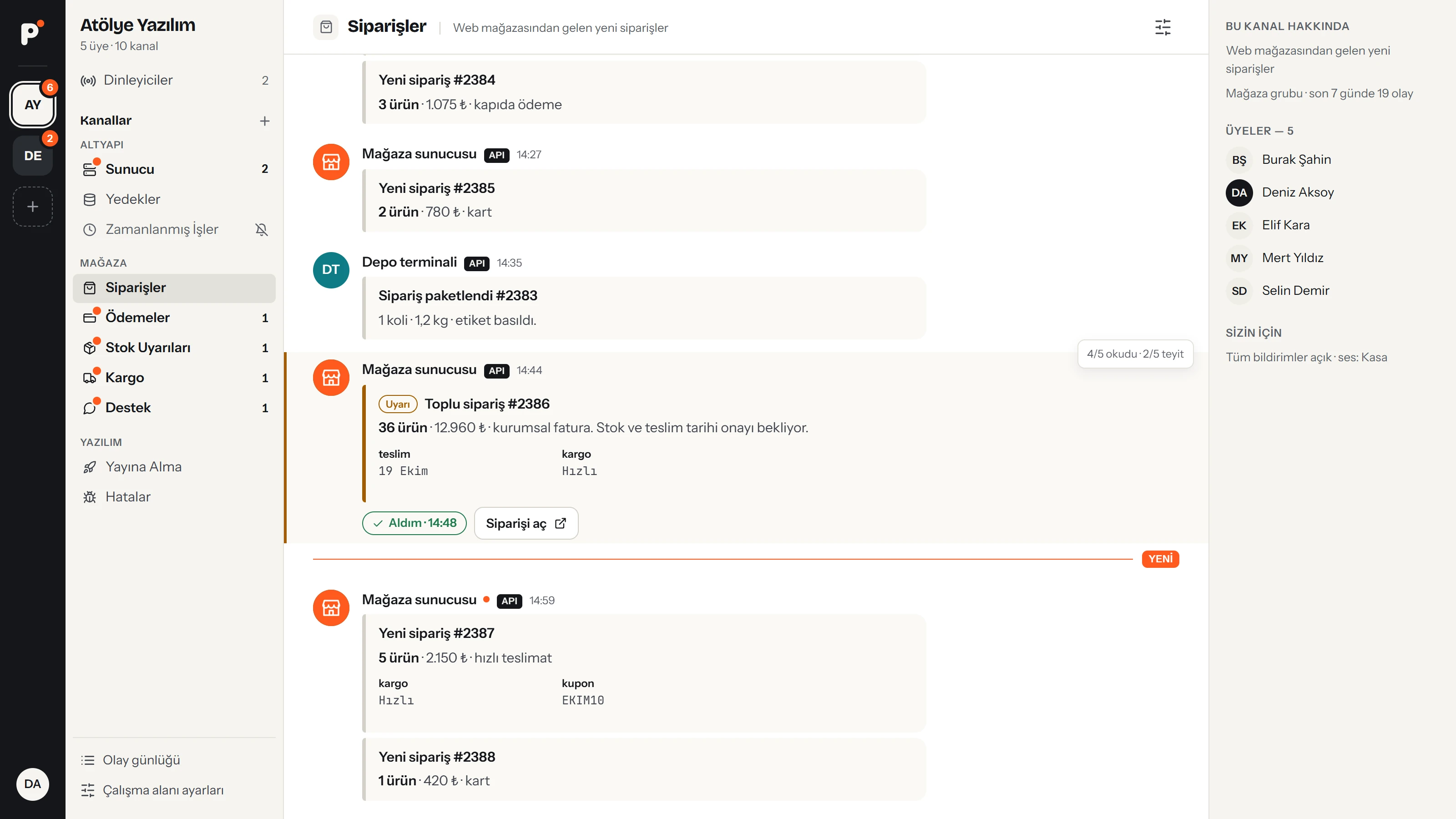Open the Yedekler channel

pyautogui.click(x=174, y=199)
